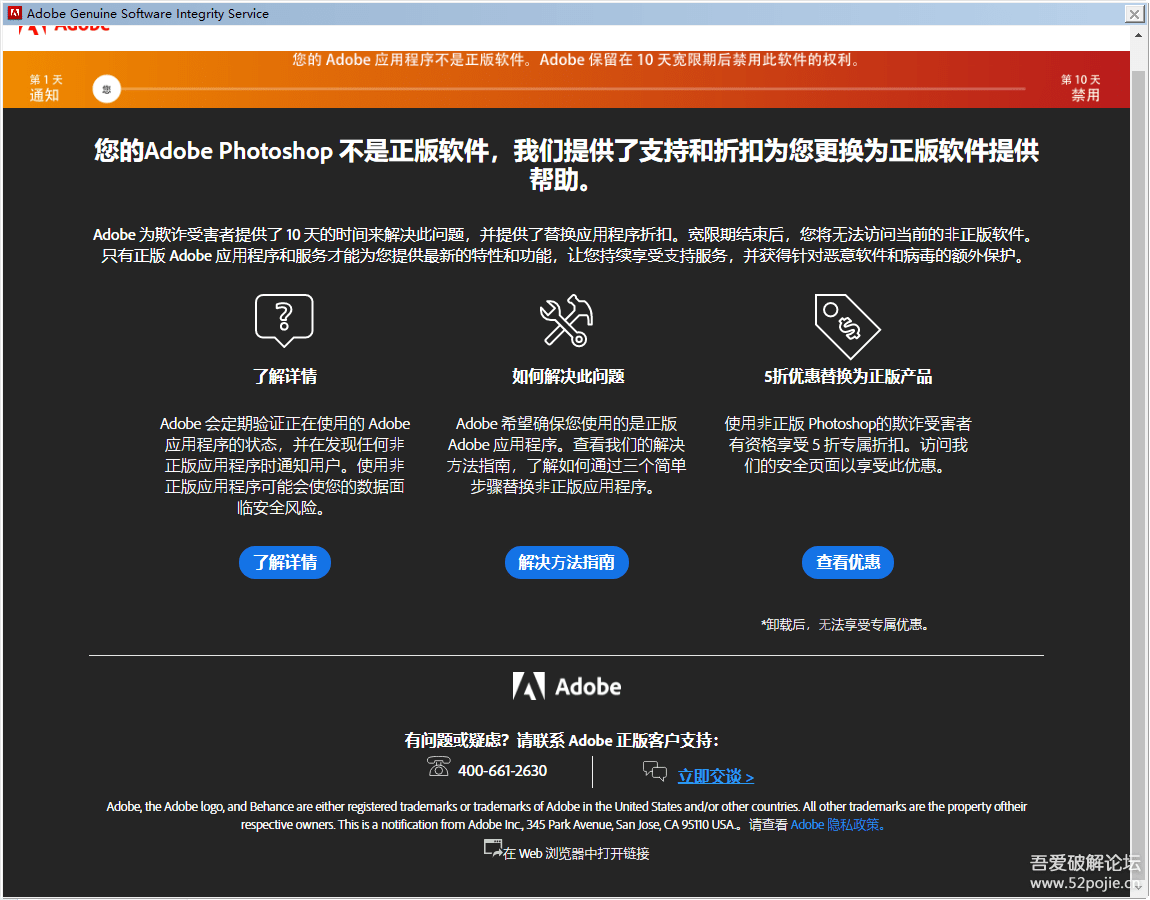This screenshot has width=1150, height=900.
Task: Click the paragraph starting Adobe 希望确保您使用的是正版
Action: (x=566, y=456)
